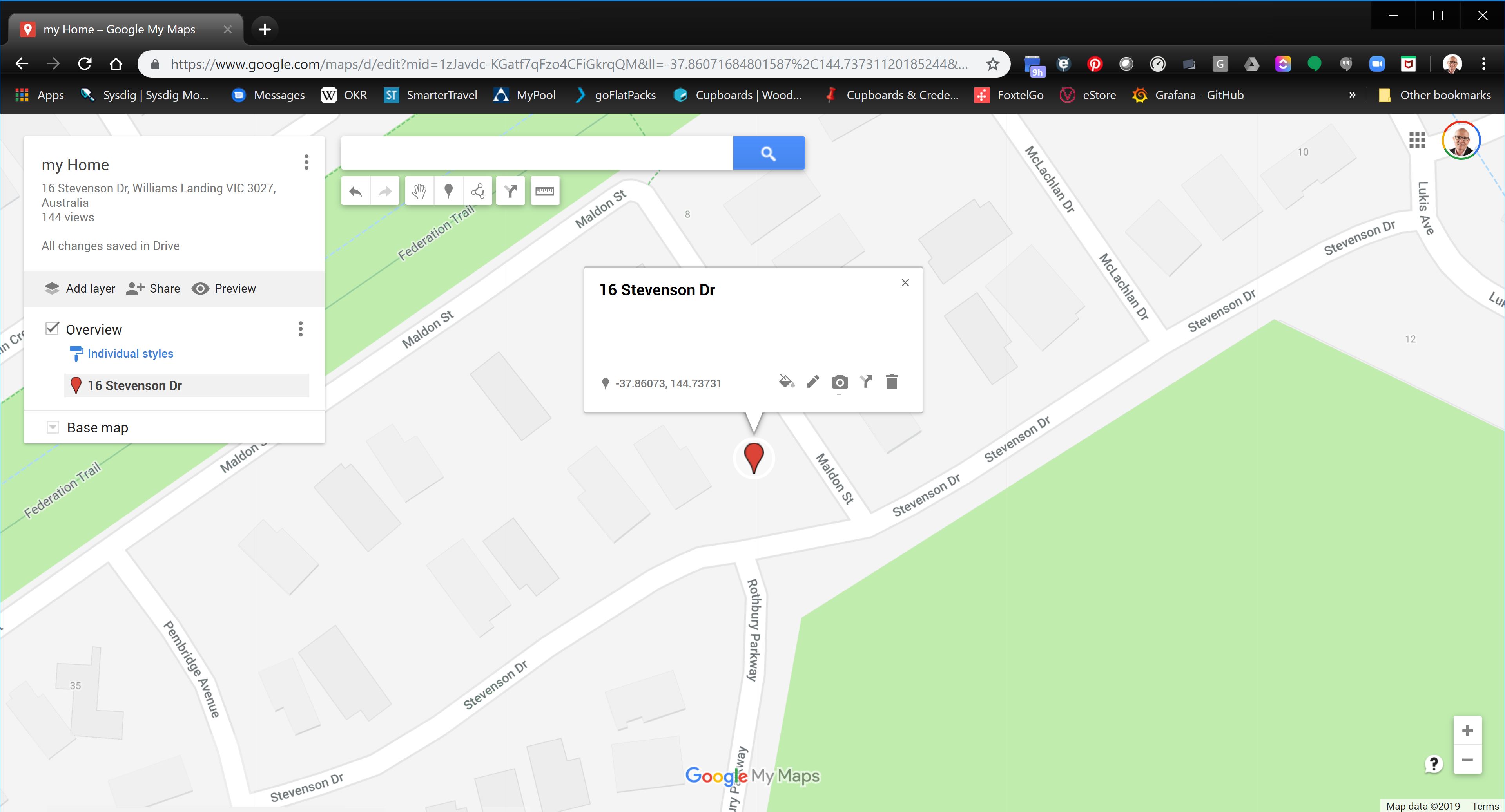Screen dimensions: 1505x812
Task: Zoom in with the plus button
Action: [1467, 731]
